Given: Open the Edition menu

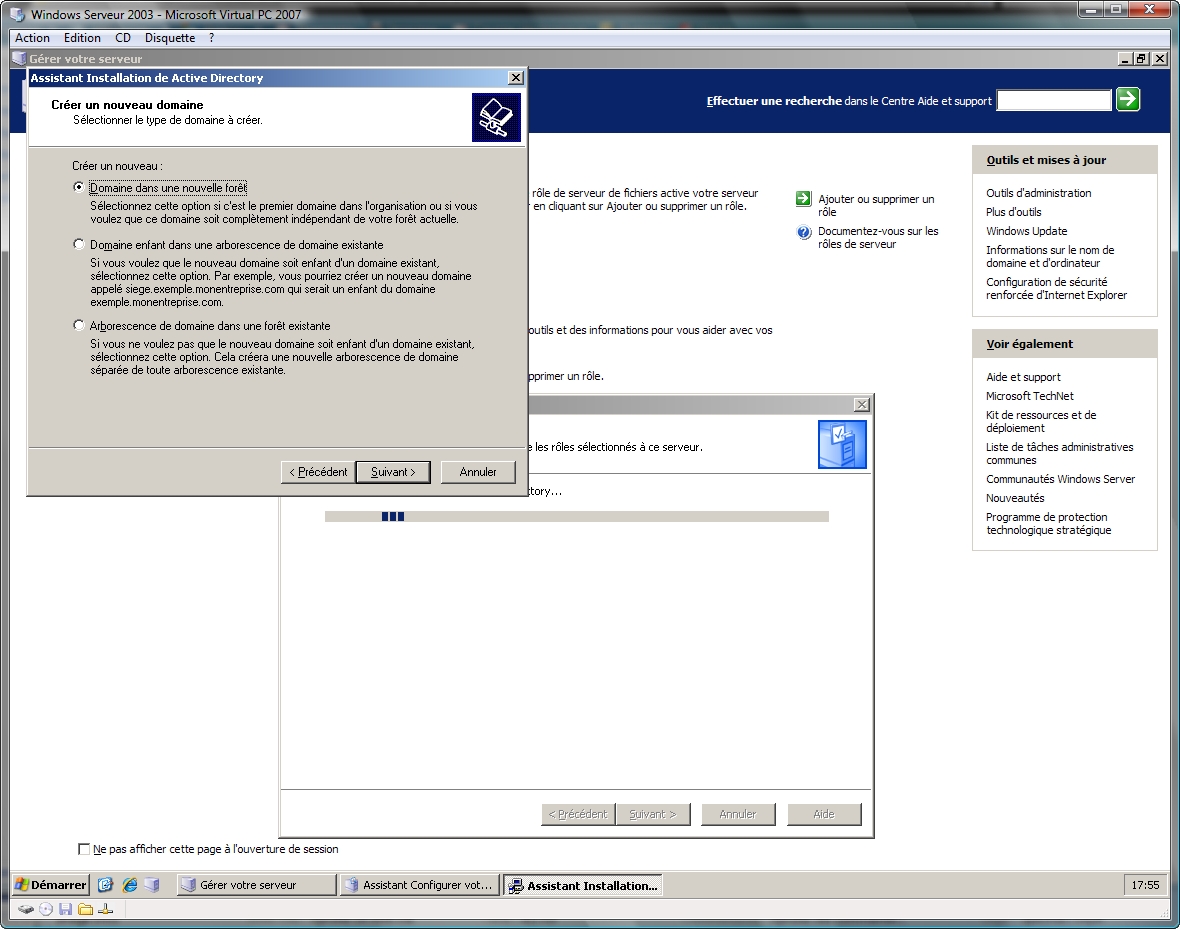Looking at the screenshot, I should pyautogui.click(x=82, y=38).
